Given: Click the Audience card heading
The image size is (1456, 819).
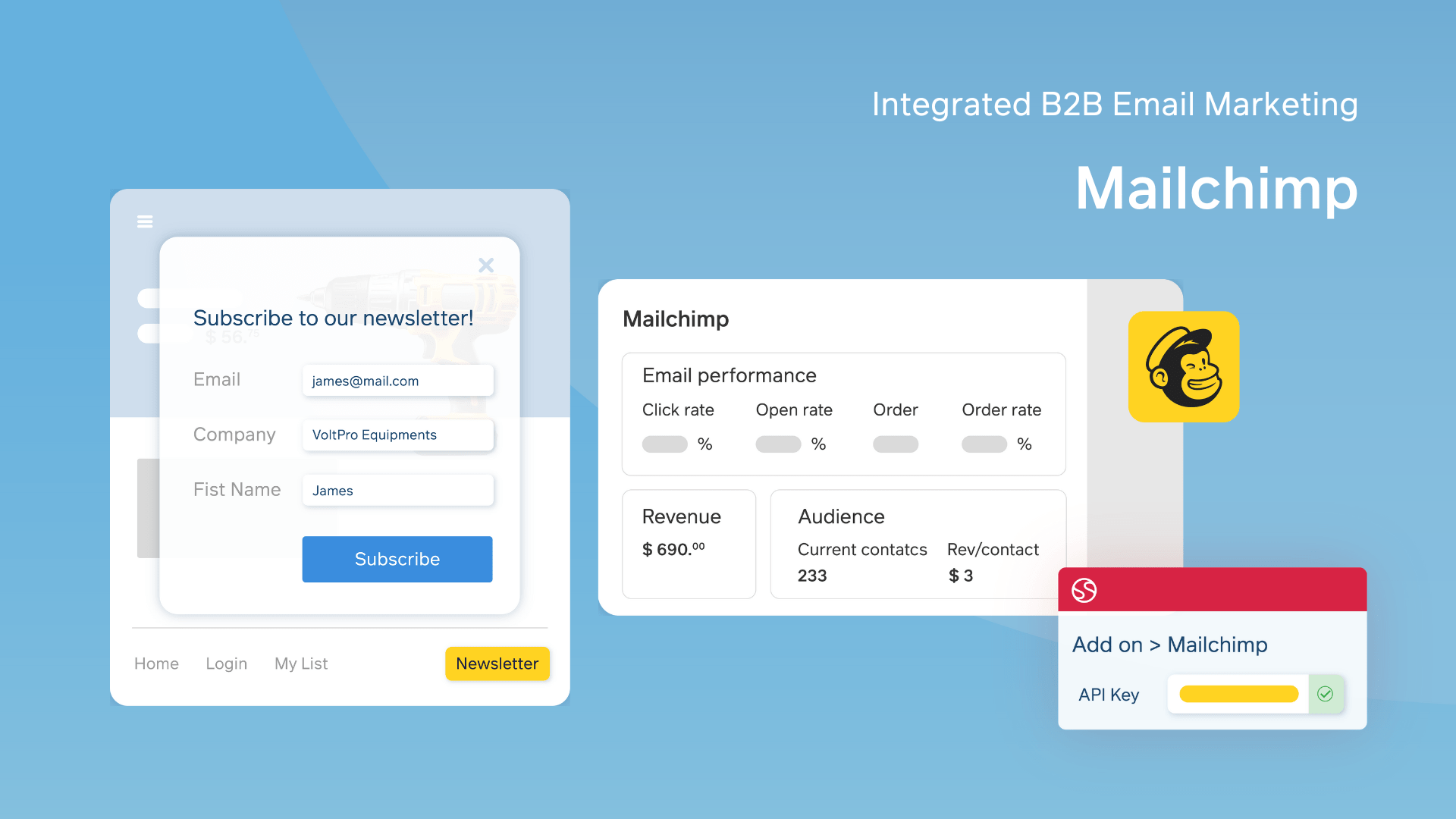Looking at the screenshot, I should coord(841,516).
